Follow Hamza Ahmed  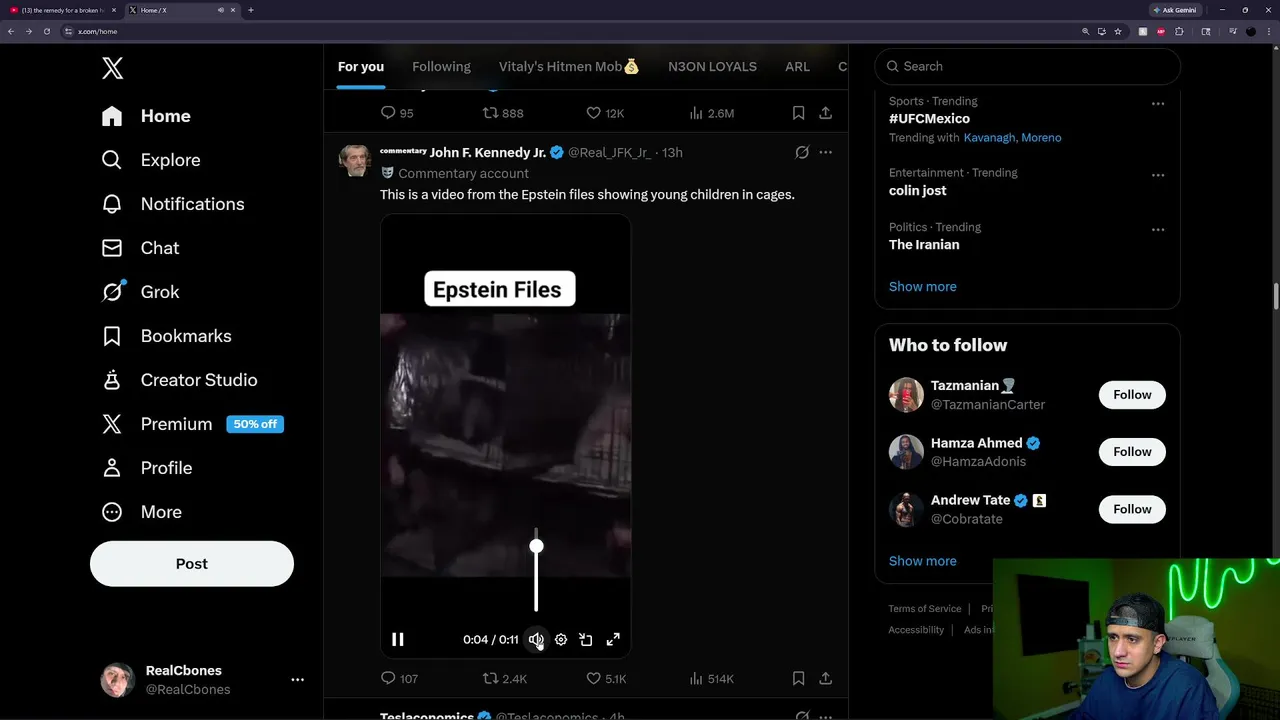pos(1132,452)
